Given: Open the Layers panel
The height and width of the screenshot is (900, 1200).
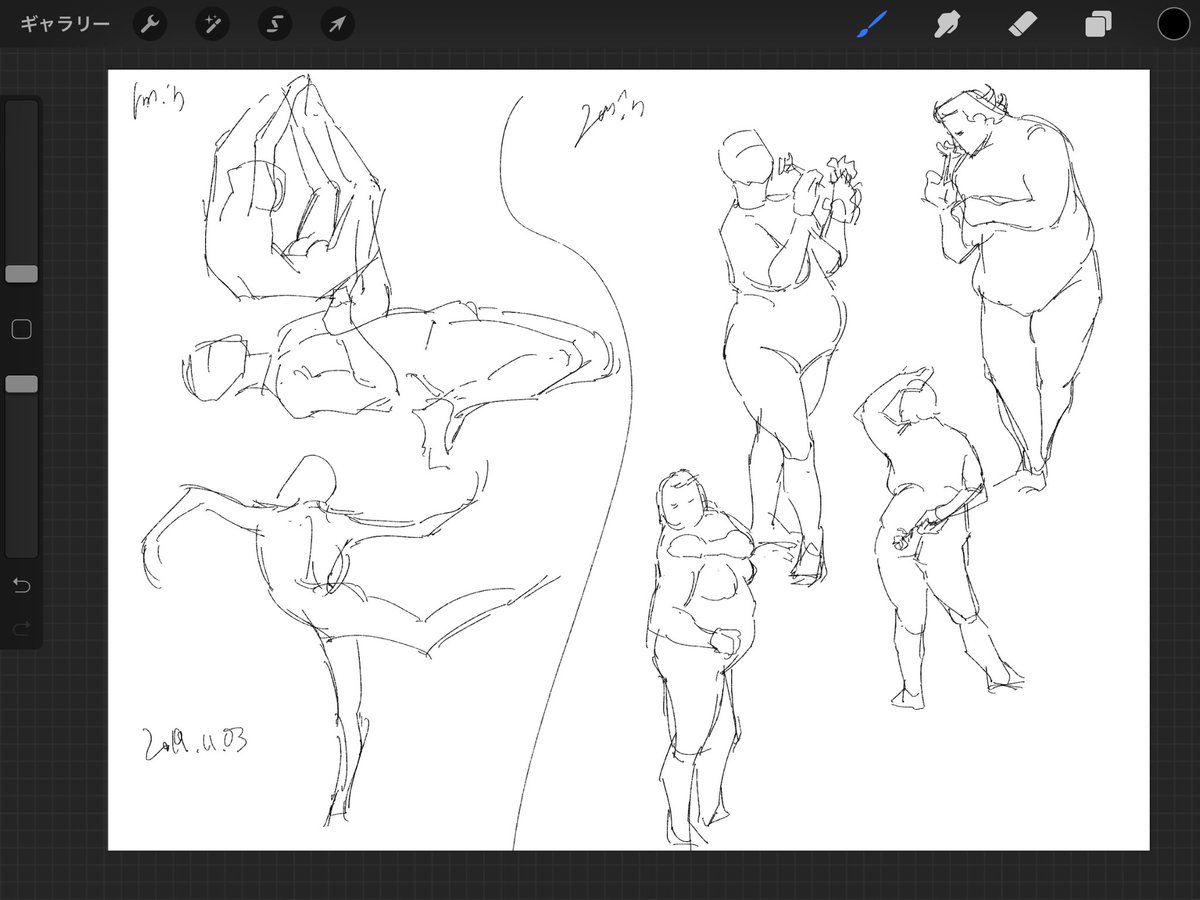Looking at the screenshot, I should coord(1098,24).
